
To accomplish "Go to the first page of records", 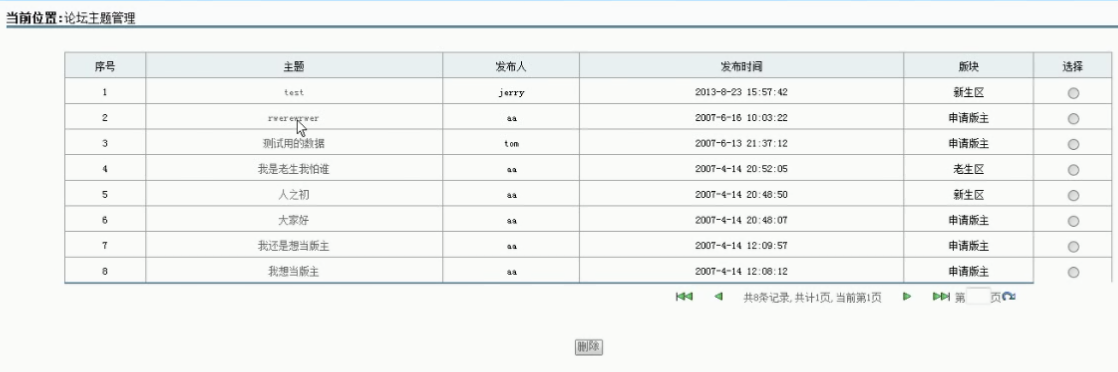I will point(684,296).
